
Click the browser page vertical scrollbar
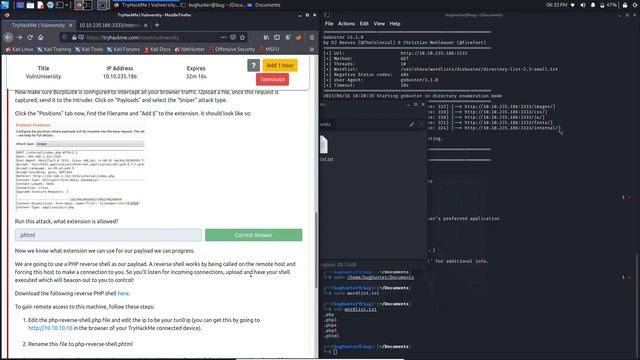click(x=316, y=250)
